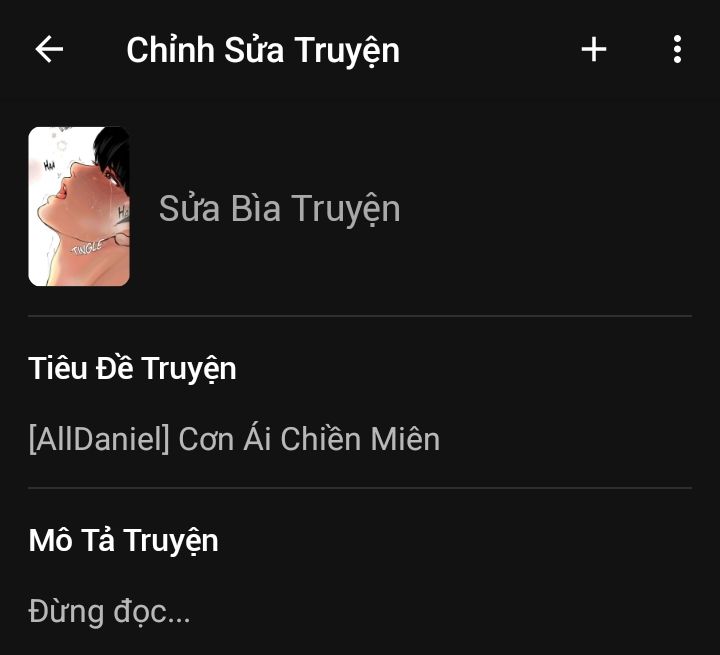The image size is (720, 655).
Task: Click the word 'Truyện' in 'Sửa Bìa Truyện'
Action: [346, 209]
